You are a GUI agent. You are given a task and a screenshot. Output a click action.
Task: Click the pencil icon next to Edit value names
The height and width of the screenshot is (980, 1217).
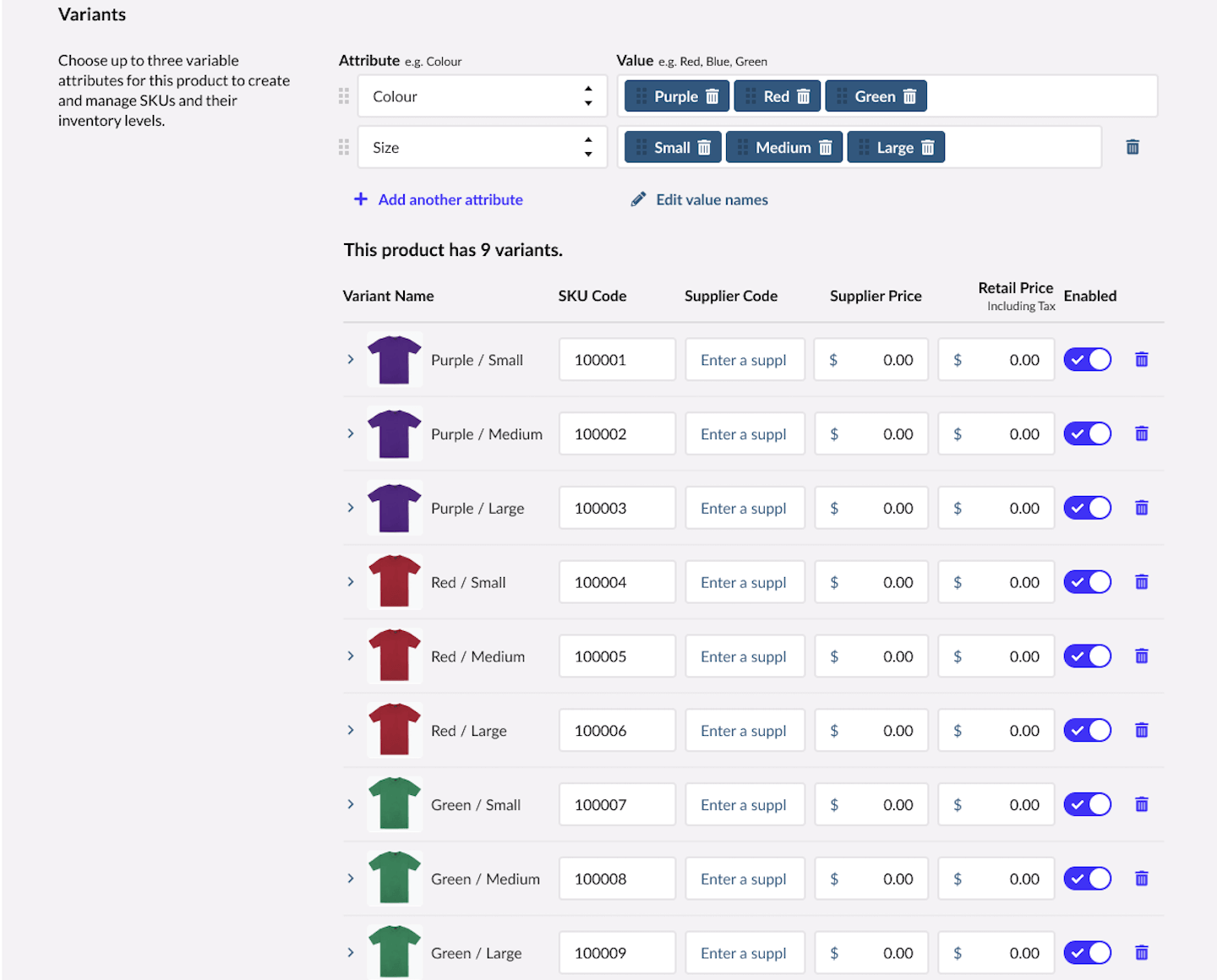[638, 199]
